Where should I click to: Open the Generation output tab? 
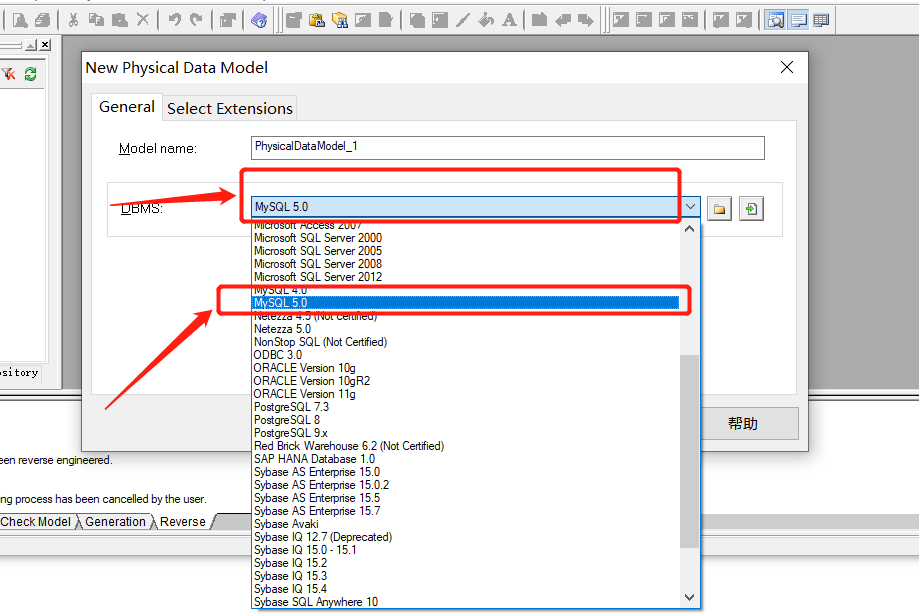(x=115, y=522)
